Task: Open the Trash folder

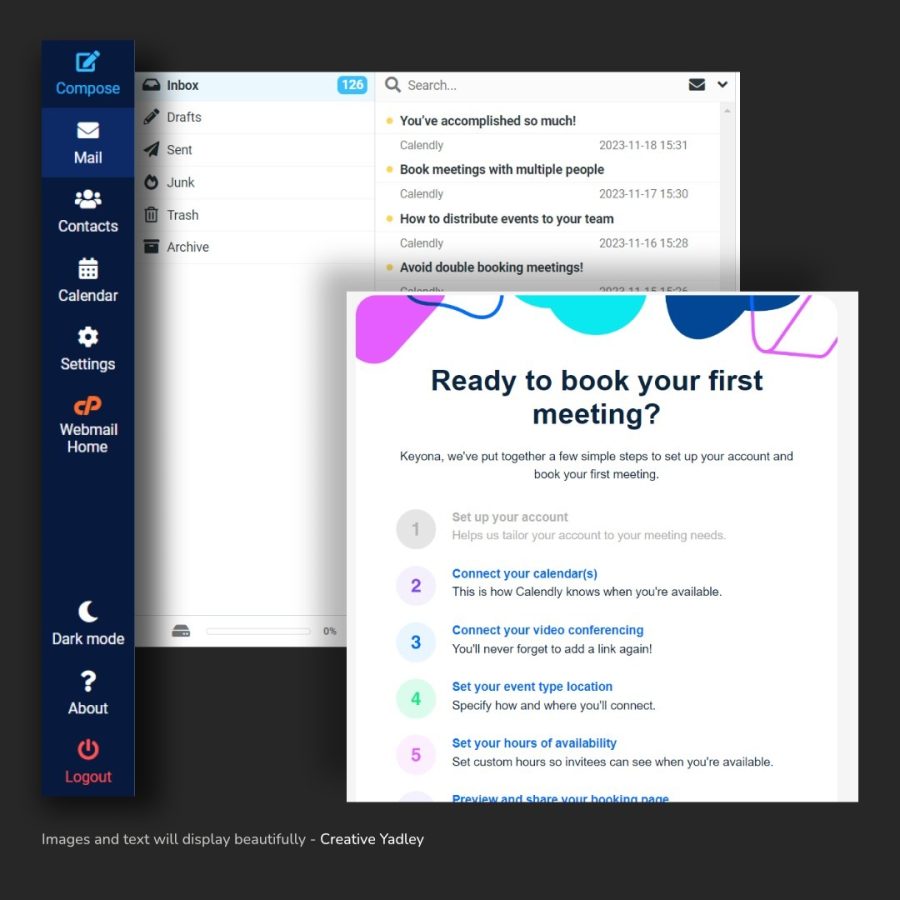Action: click(x=254, y=215)
